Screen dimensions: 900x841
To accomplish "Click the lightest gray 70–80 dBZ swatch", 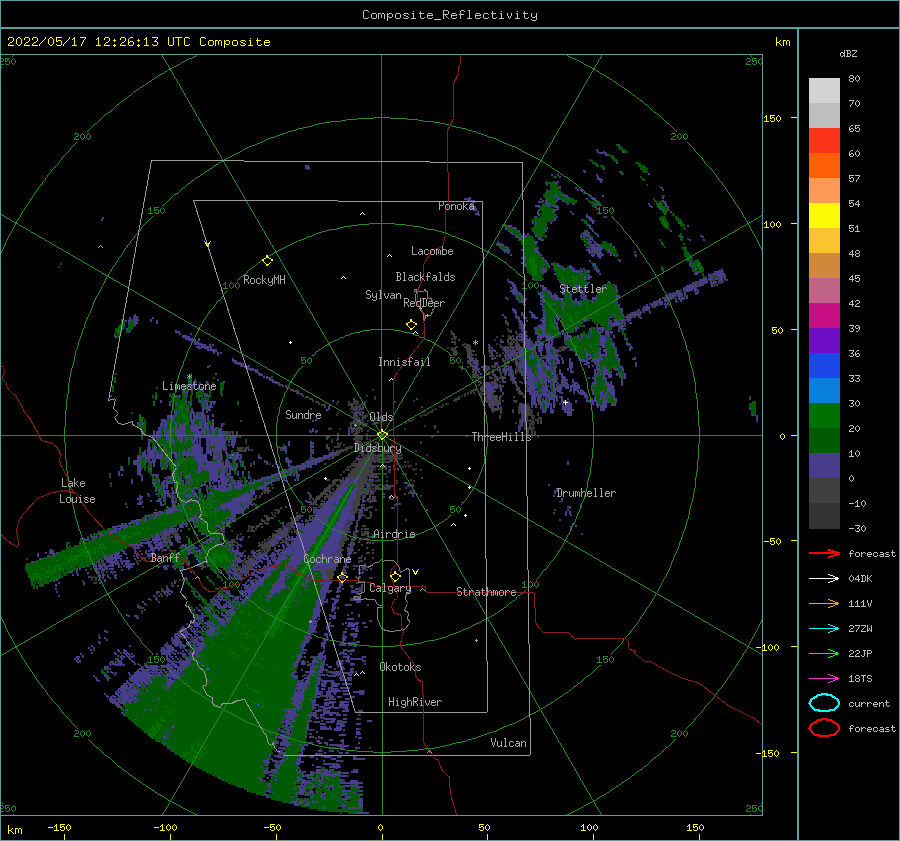I will (824, 91).
